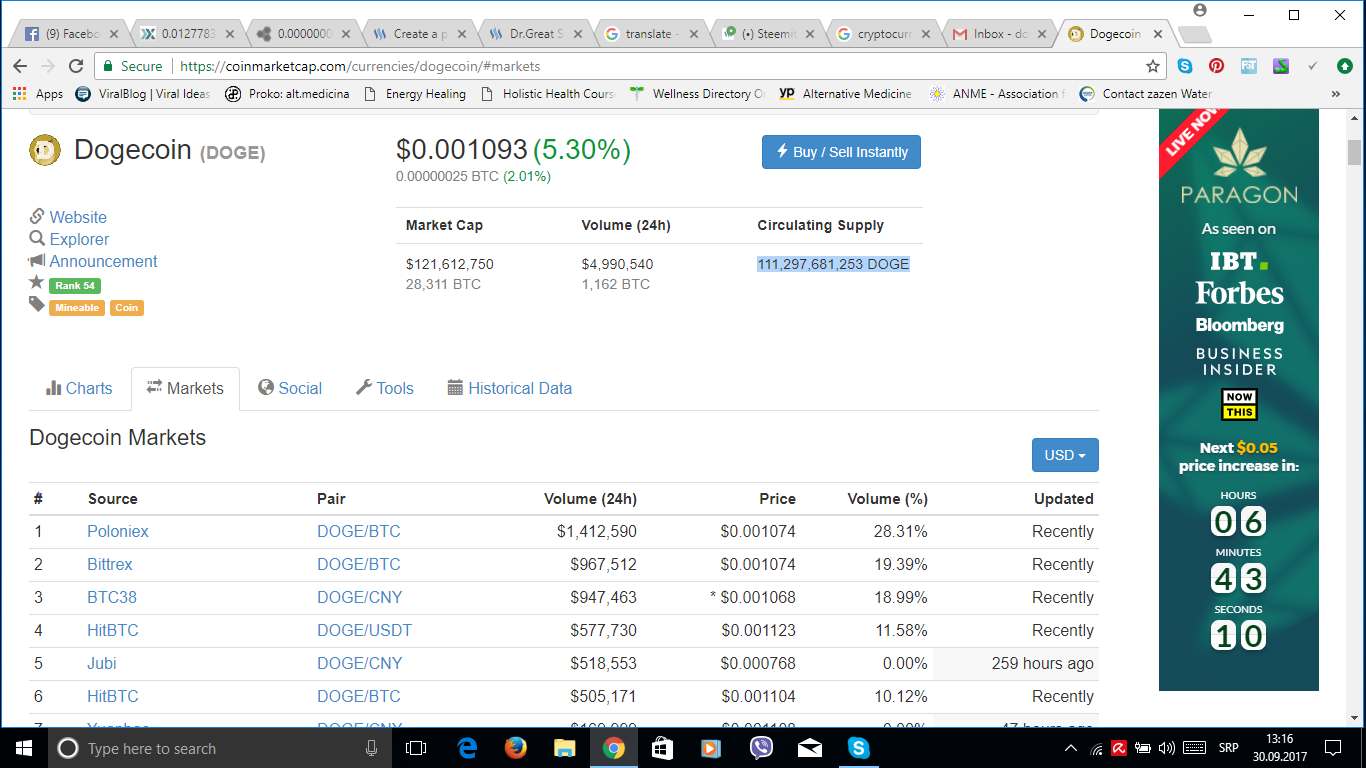Click the Paragon advertisement banner
1366x768 pixels.
click(x=1239, y=400)
